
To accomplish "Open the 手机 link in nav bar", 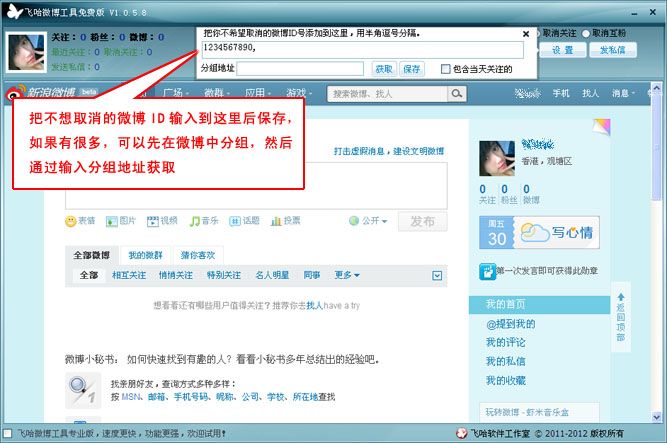I will [x=561, y=93].
